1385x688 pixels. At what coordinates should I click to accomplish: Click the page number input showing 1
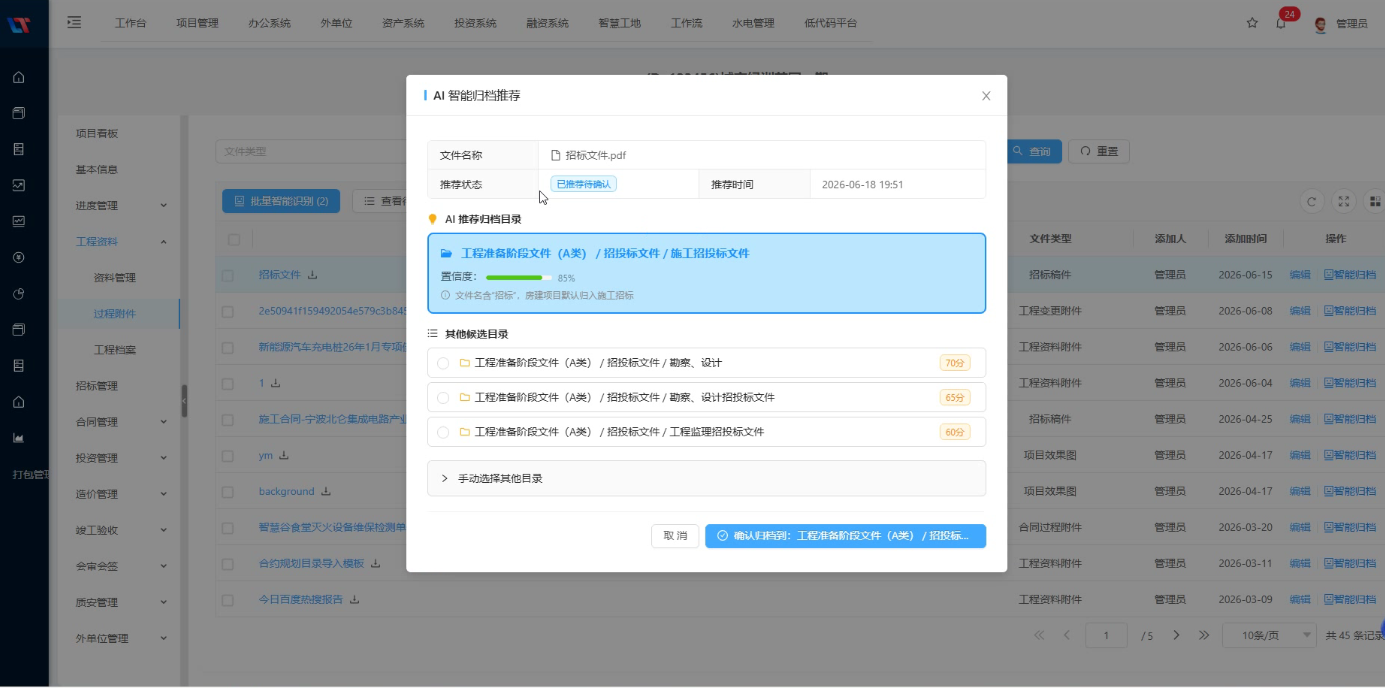[x=1106, y=635]
